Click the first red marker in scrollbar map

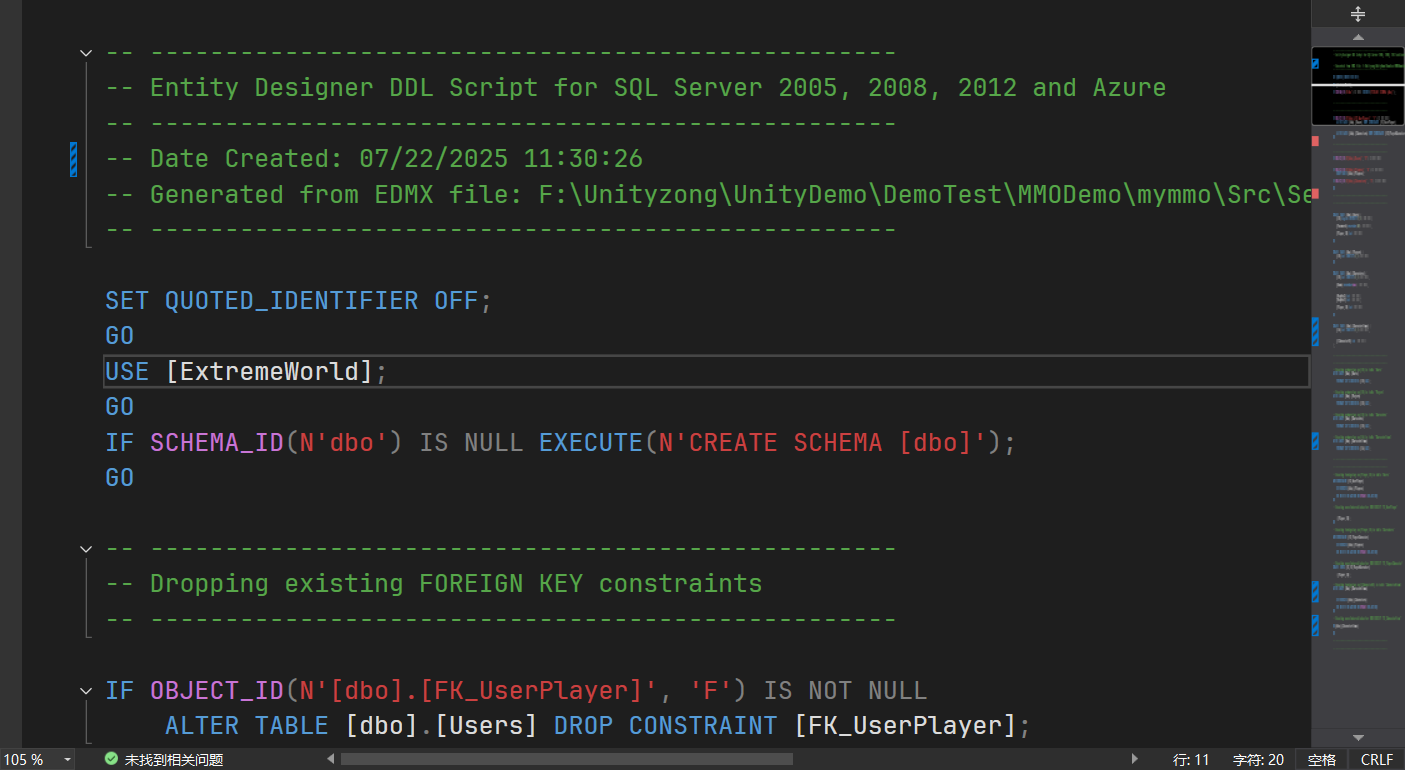click(x=1315, y=141)
